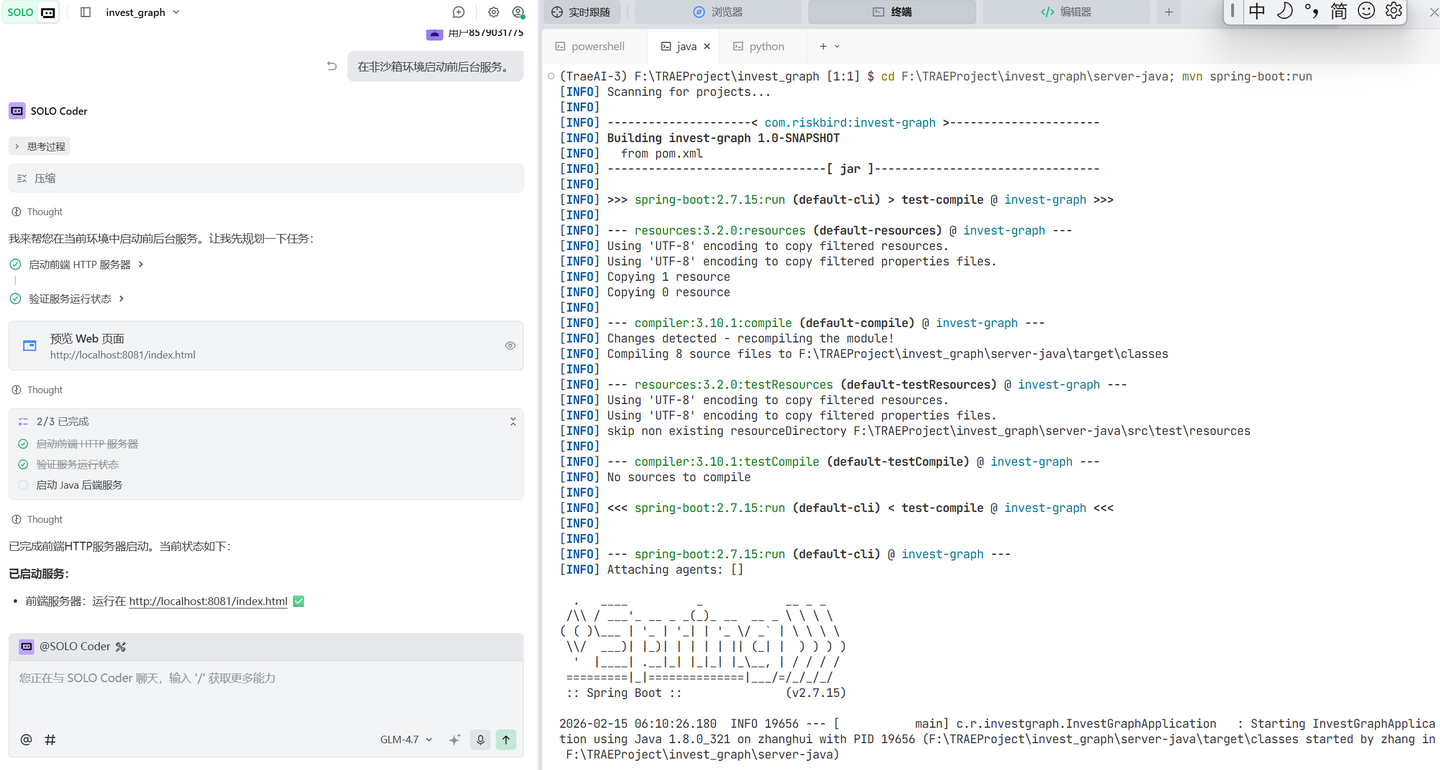Click com.riskbird:invest-graph text in terminal
This screenshot has width=1440, height=770.
pos(850,123)
